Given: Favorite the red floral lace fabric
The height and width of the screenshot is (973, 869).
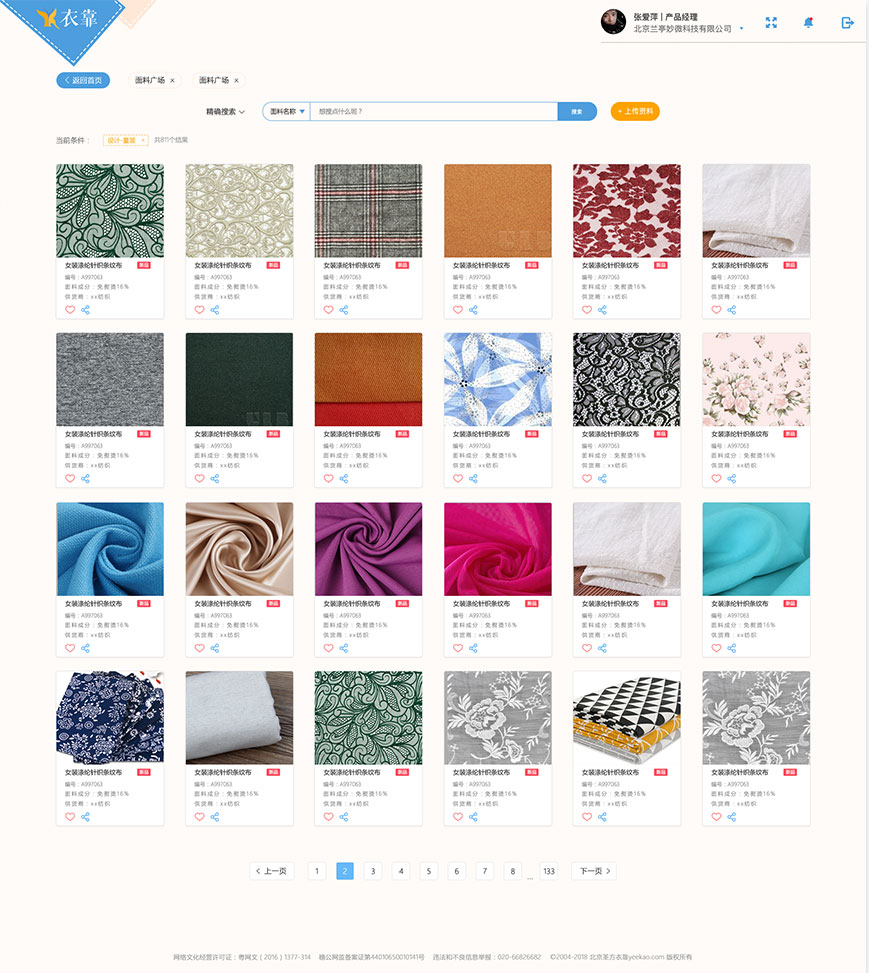Looking at the screenshot, I should pyautogui.click(x=587, y=310).
